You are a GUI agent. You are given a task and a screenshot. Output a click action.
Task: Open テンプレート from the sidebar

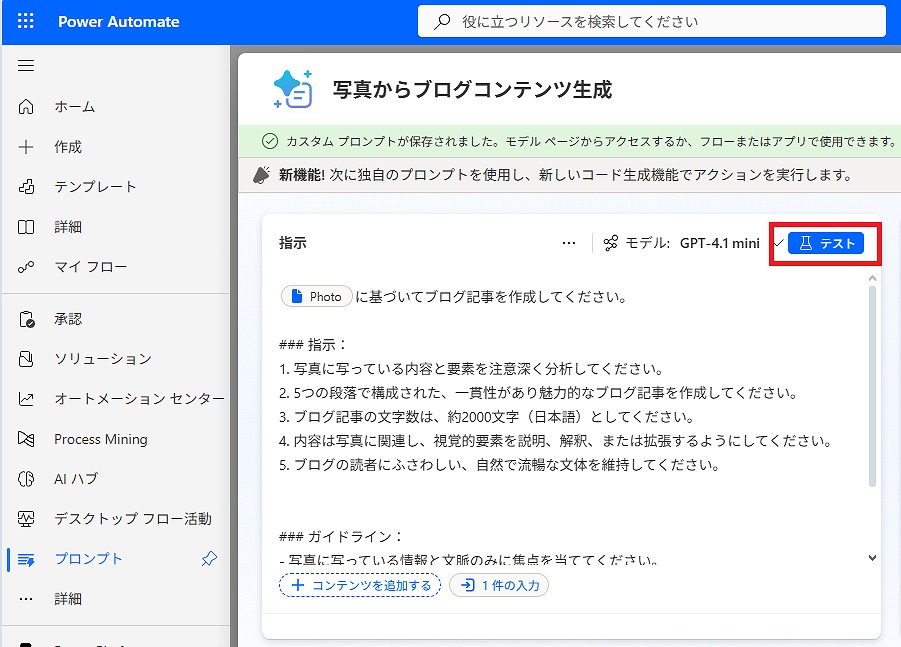pyautogui.click(x=95, y=187)
